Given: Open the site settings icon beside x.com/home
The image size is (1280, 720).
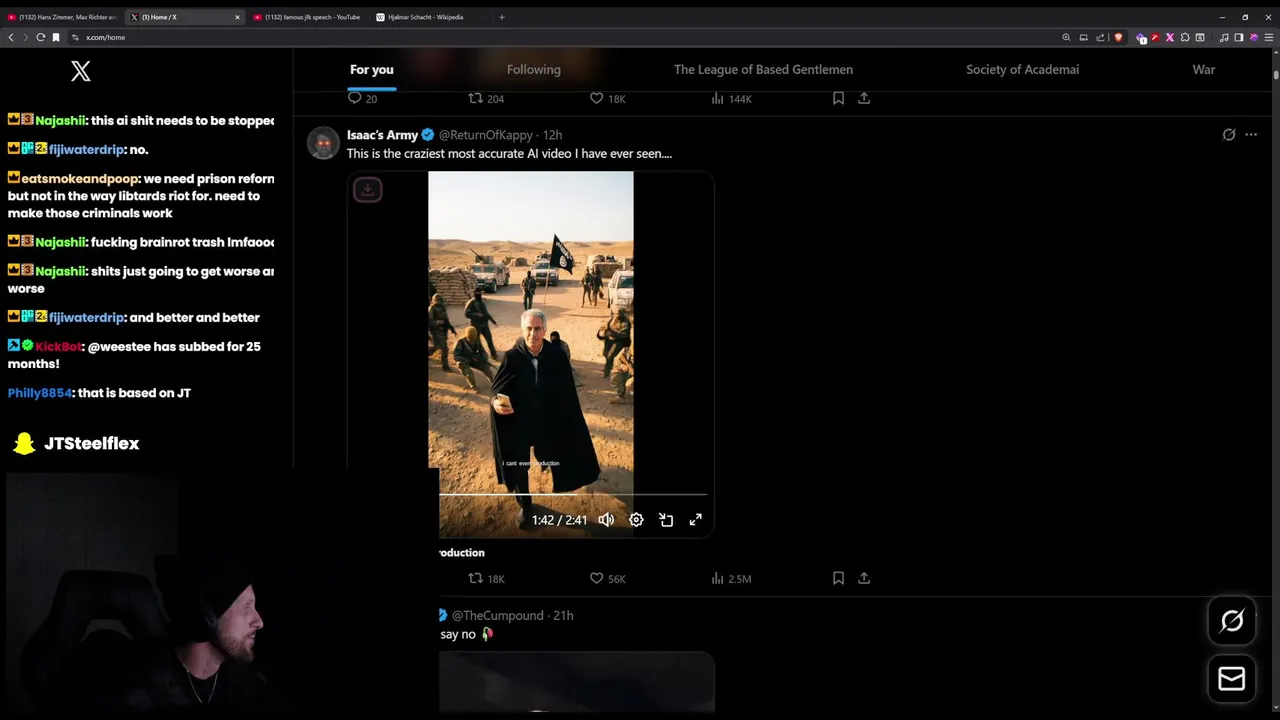Looking at the screenshot, I should click(x=75, y=37).
